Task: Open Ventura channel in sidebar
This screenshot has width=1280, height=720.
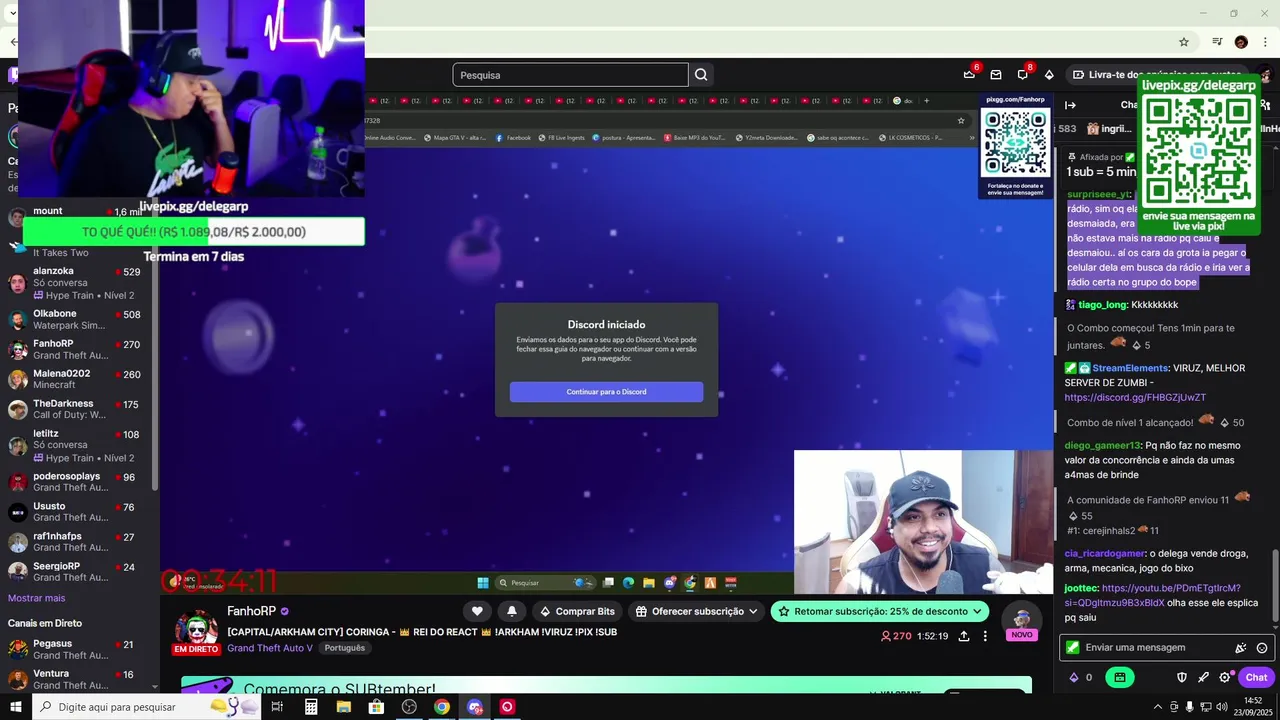Action: point(78,680)
